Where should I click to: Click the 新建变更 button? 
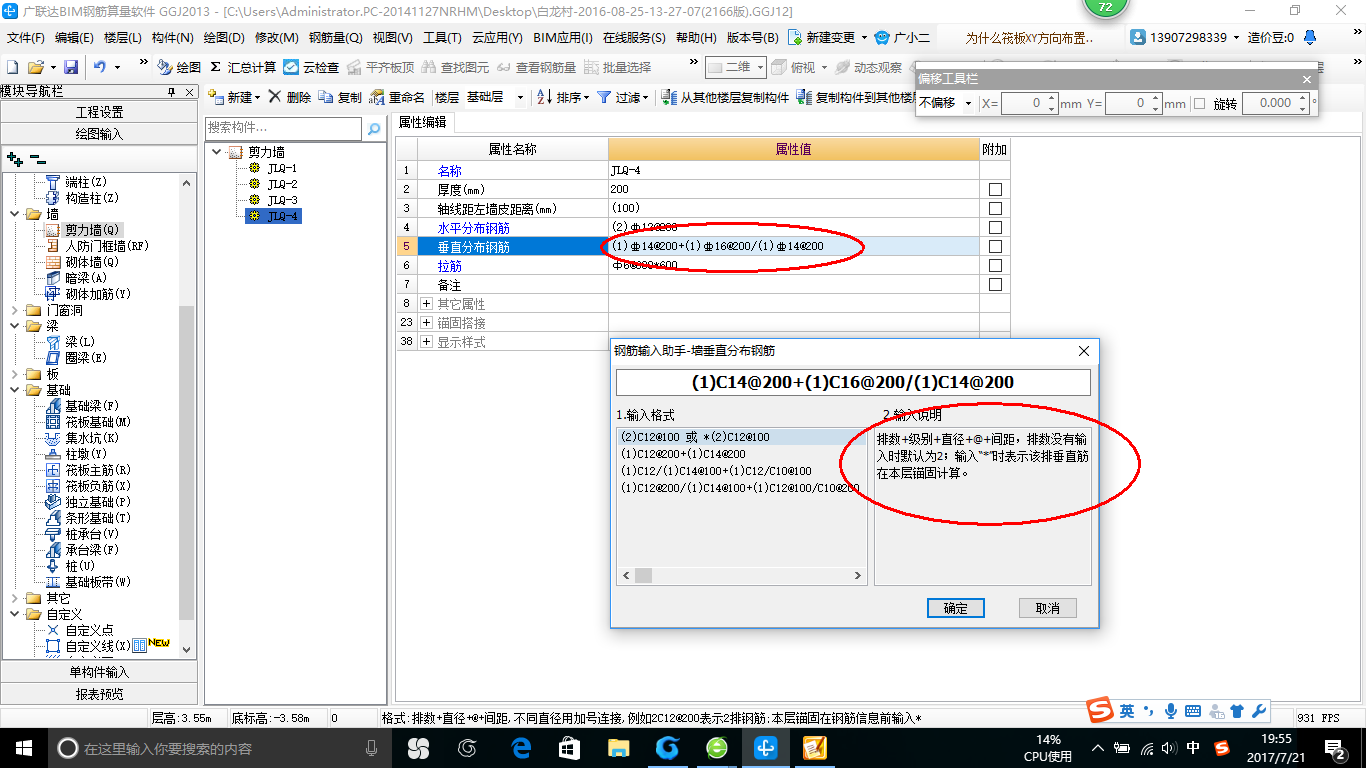coord(823,38)
